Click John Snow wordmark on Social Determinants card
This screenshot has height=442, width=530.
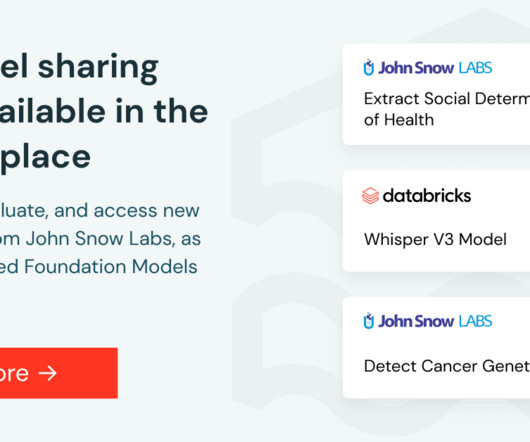pos(416,68)
